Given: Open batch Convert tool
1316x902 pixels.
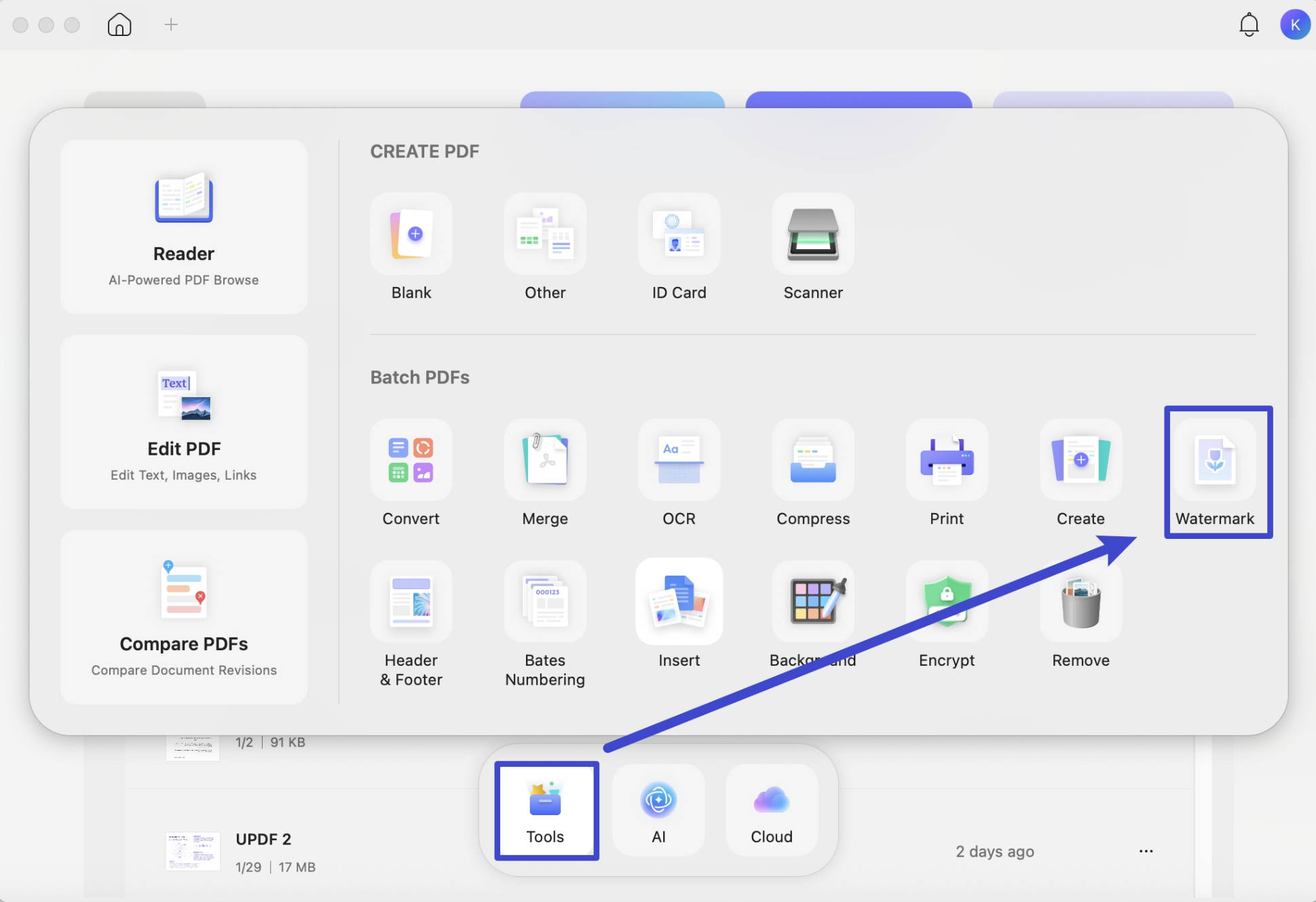Looking at the screenshot, I should pos(411,460).
